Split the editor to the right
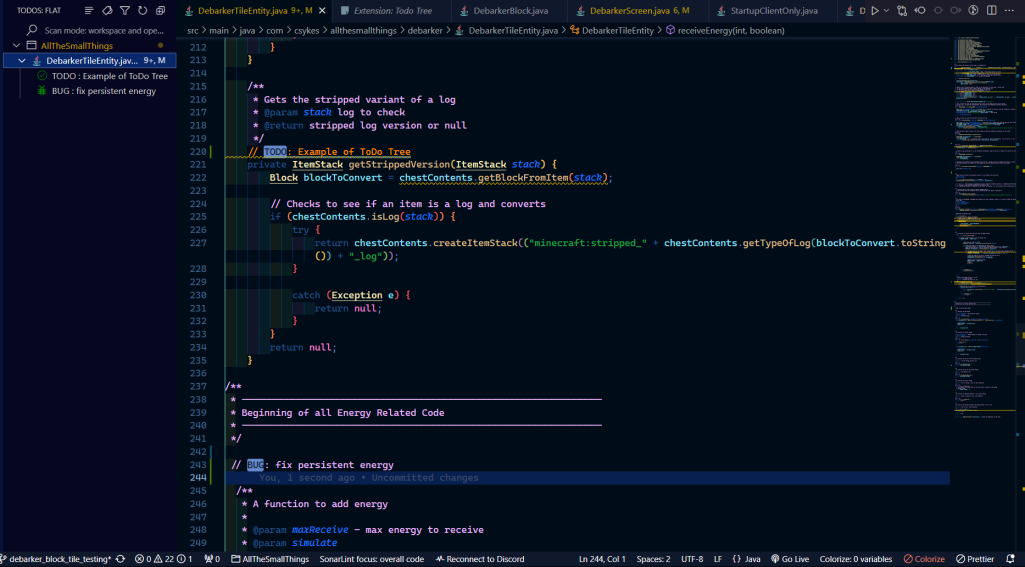Screen dimensions: 1025x567 (x=992, y=11)
